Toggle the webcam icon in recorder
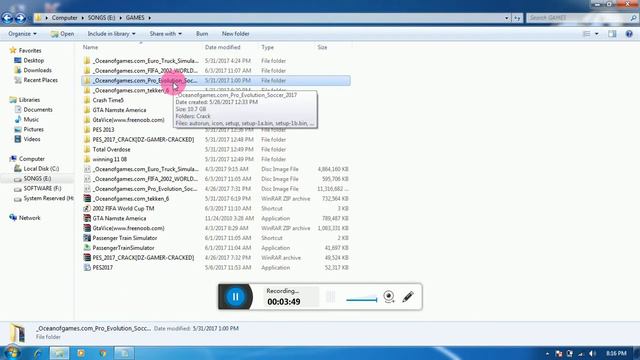The image size is (640, 360). coord(389,296)
